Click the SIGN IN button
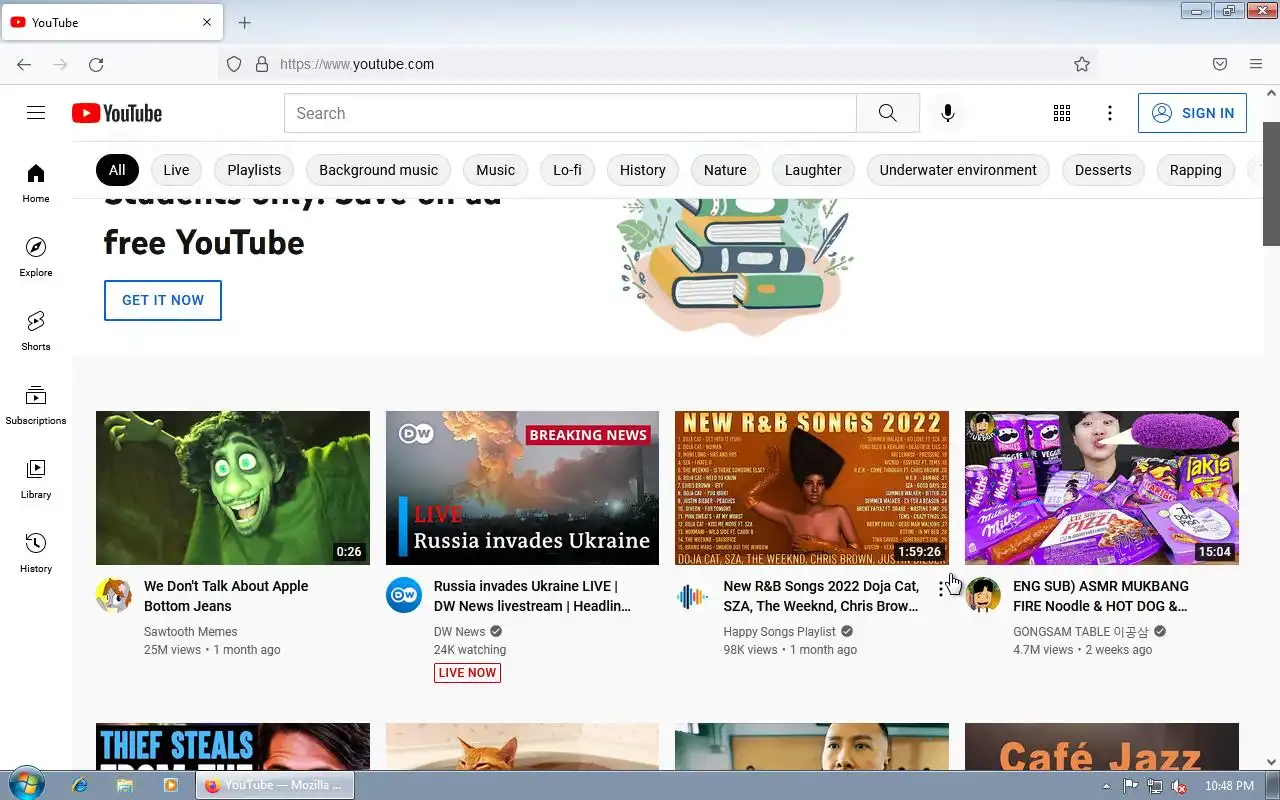The height and width of the screenshot is (800, 1280). [1192, 113]
